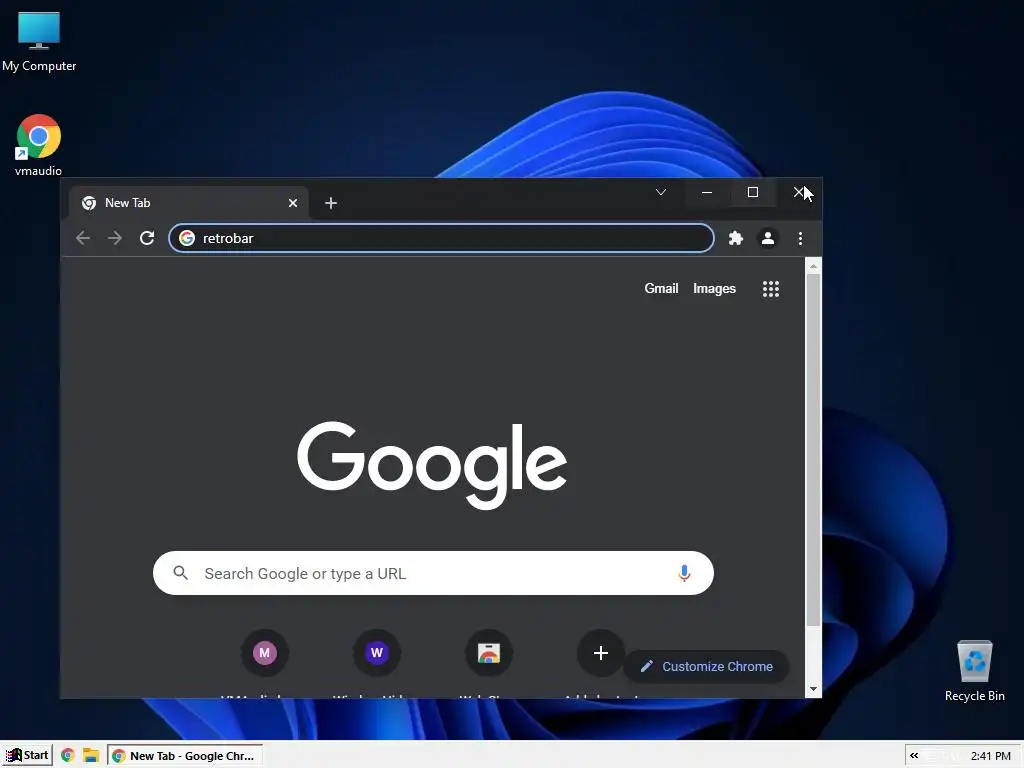Click the page scrollbar down arrow
Screen dimensions: 1024x768
coord(813,689)
